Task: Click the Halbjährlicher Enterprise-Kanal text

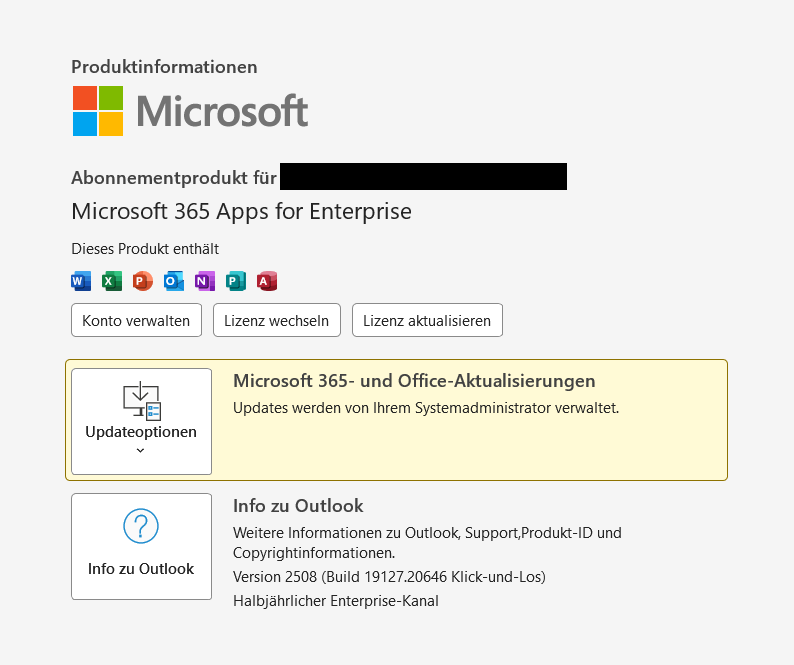Action: (336, 601)
